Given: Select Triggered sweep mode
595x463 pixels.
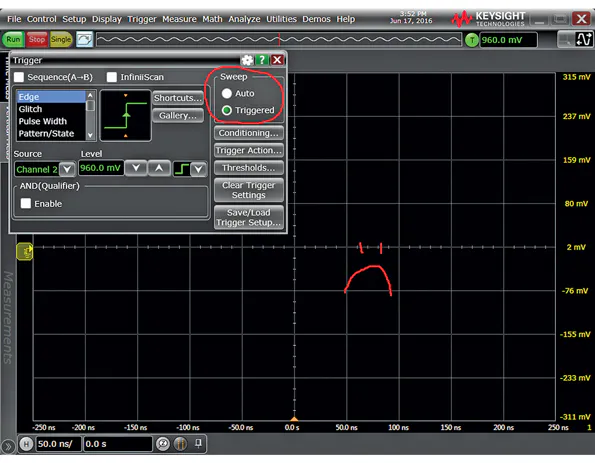Looking at the screenshot, I should [227, 110].
